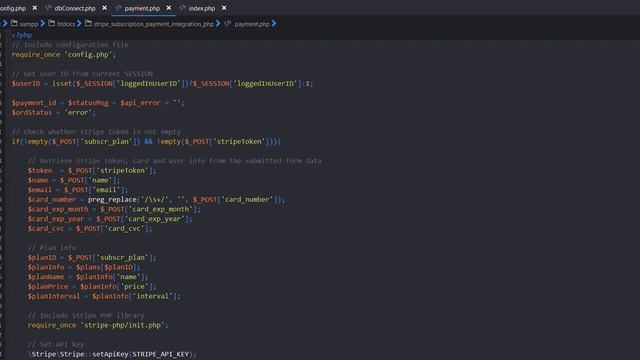
Task: Click the $userID assignment line
Action: 162,84
